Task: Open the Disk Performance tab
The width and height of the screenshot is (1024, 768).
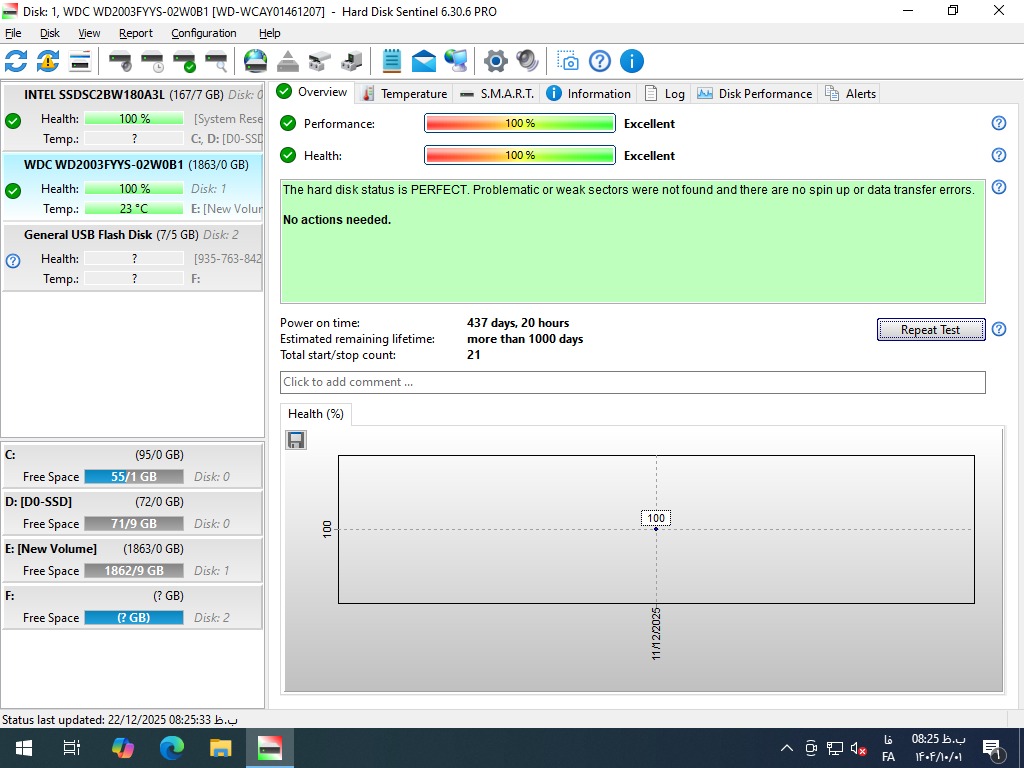Action: point(755,93)
